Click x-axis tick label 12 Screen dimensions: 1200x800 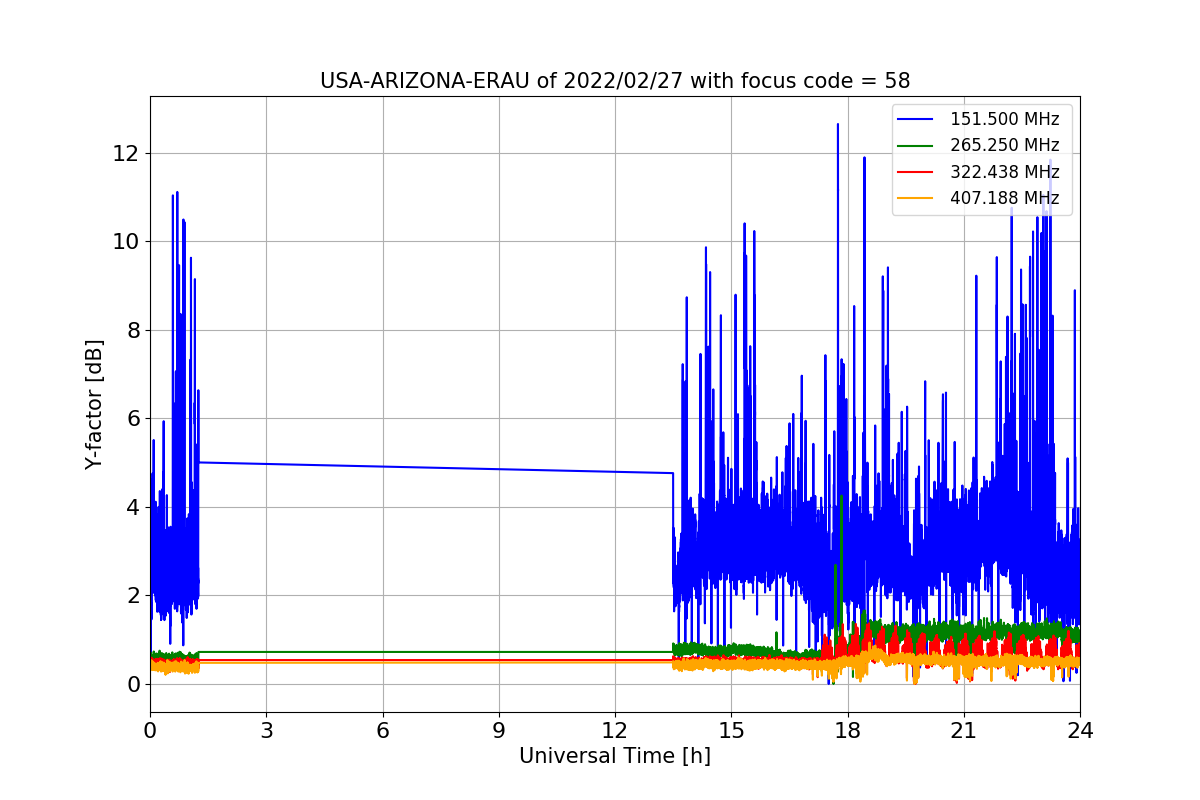615,730
